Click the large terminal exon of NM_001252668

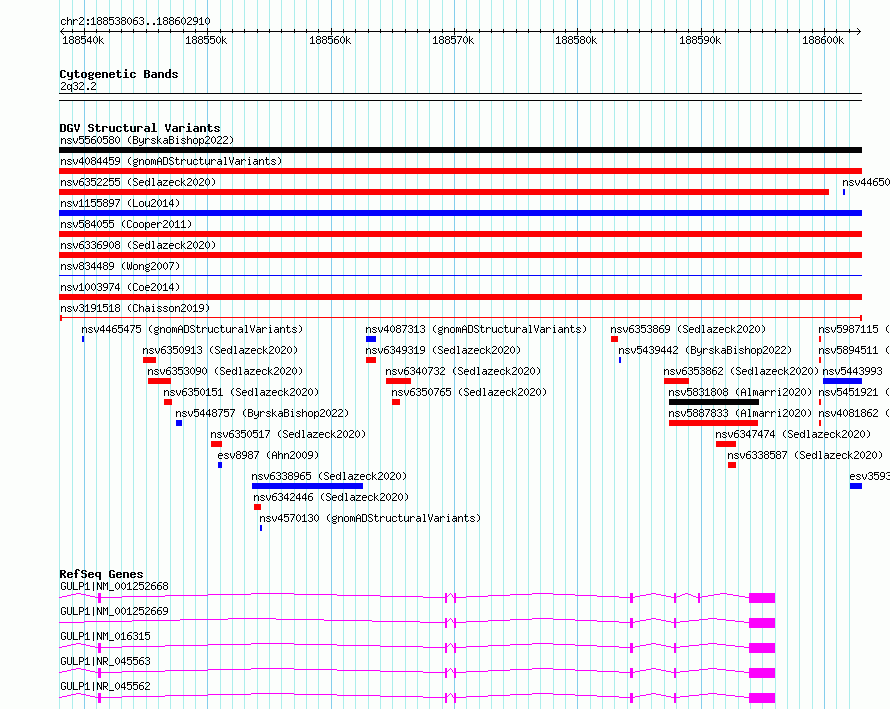coord(762,598)
